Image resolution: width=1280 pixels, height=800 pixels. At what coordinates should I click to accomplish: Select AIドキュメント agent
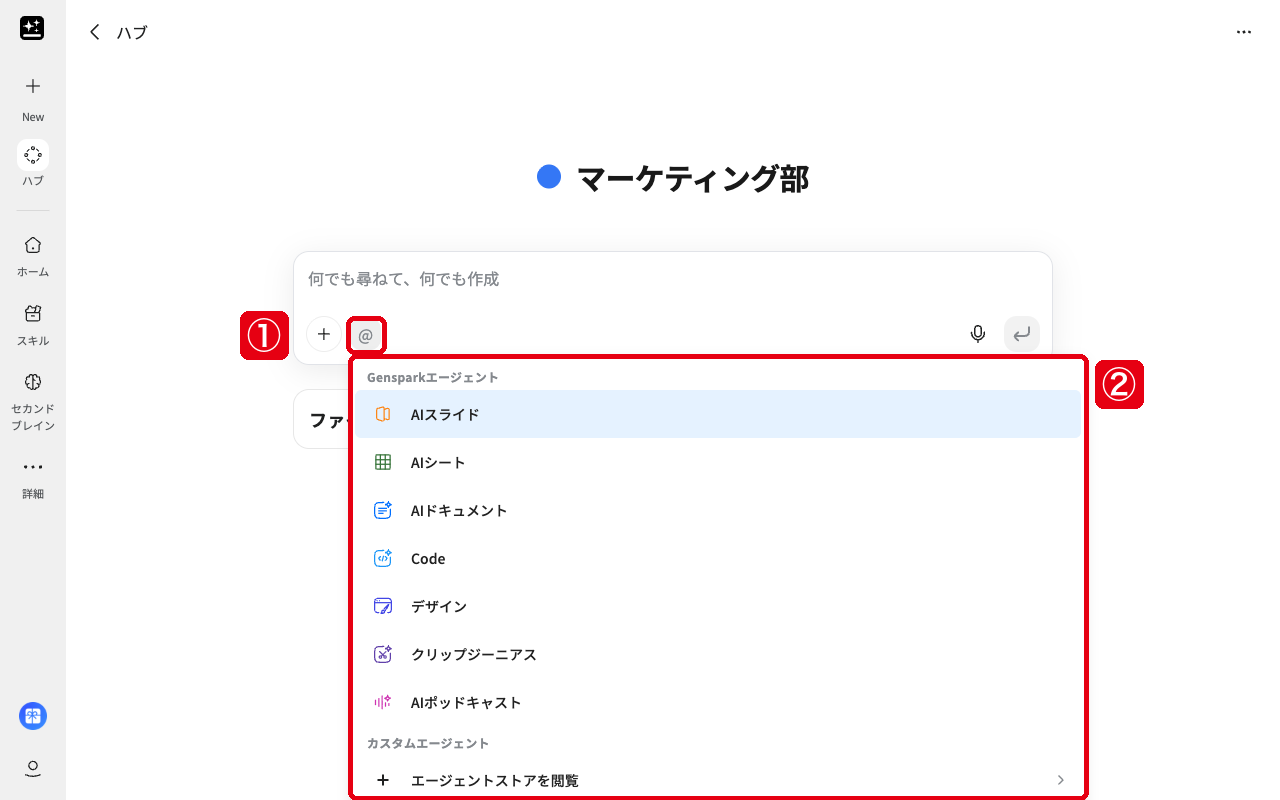[718, 510]
